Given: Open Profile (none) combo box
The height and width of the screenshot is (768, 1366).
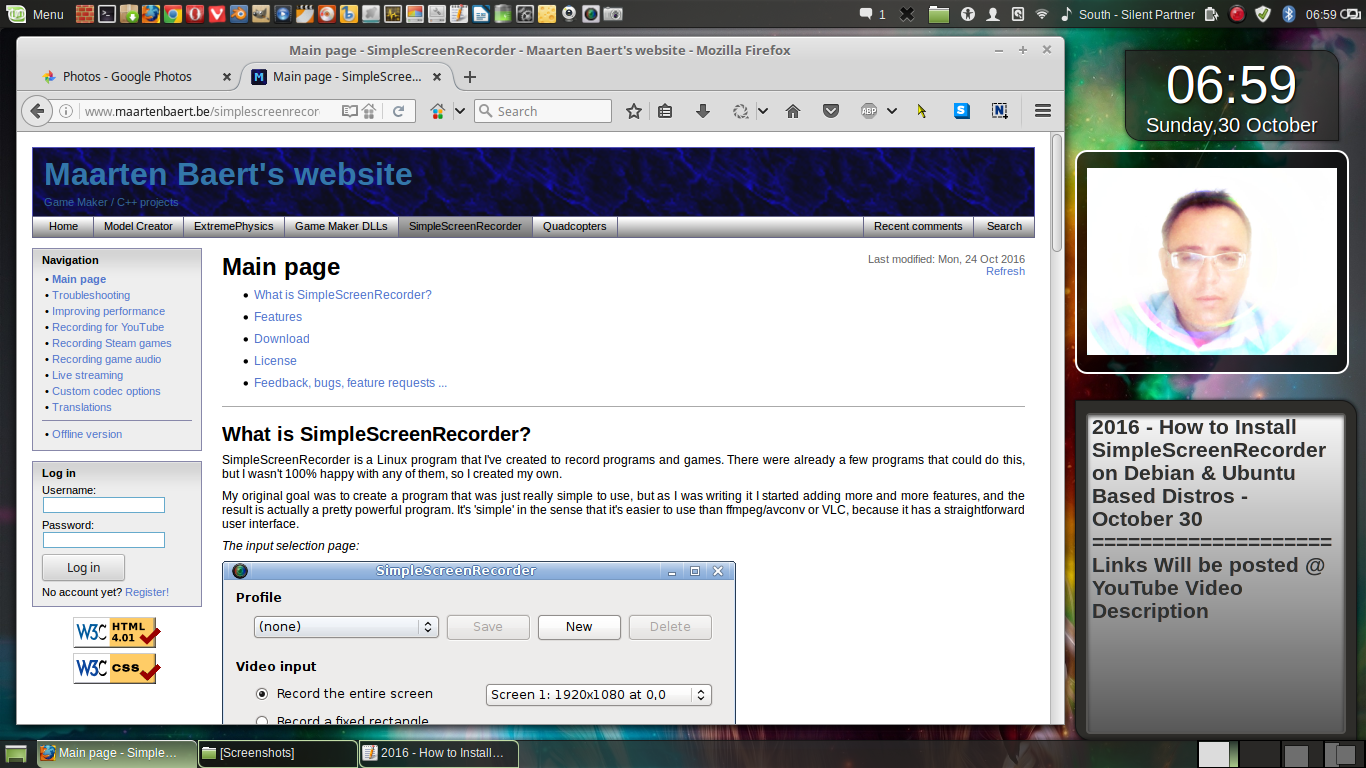Looking at the screenshot, I should click(x=346, y=627).
